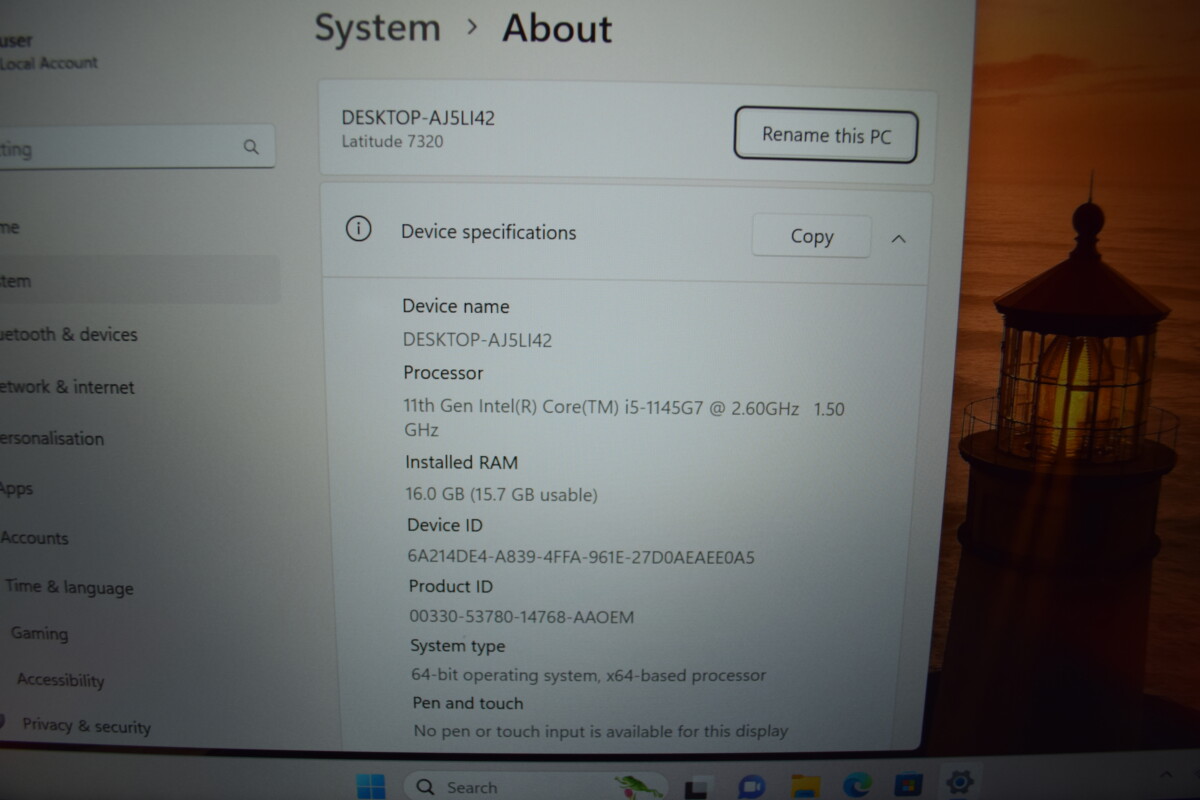The height and width of the screenshot is (800, 1200).
Task: Open Time & language settings
Action: pos(68,587)
